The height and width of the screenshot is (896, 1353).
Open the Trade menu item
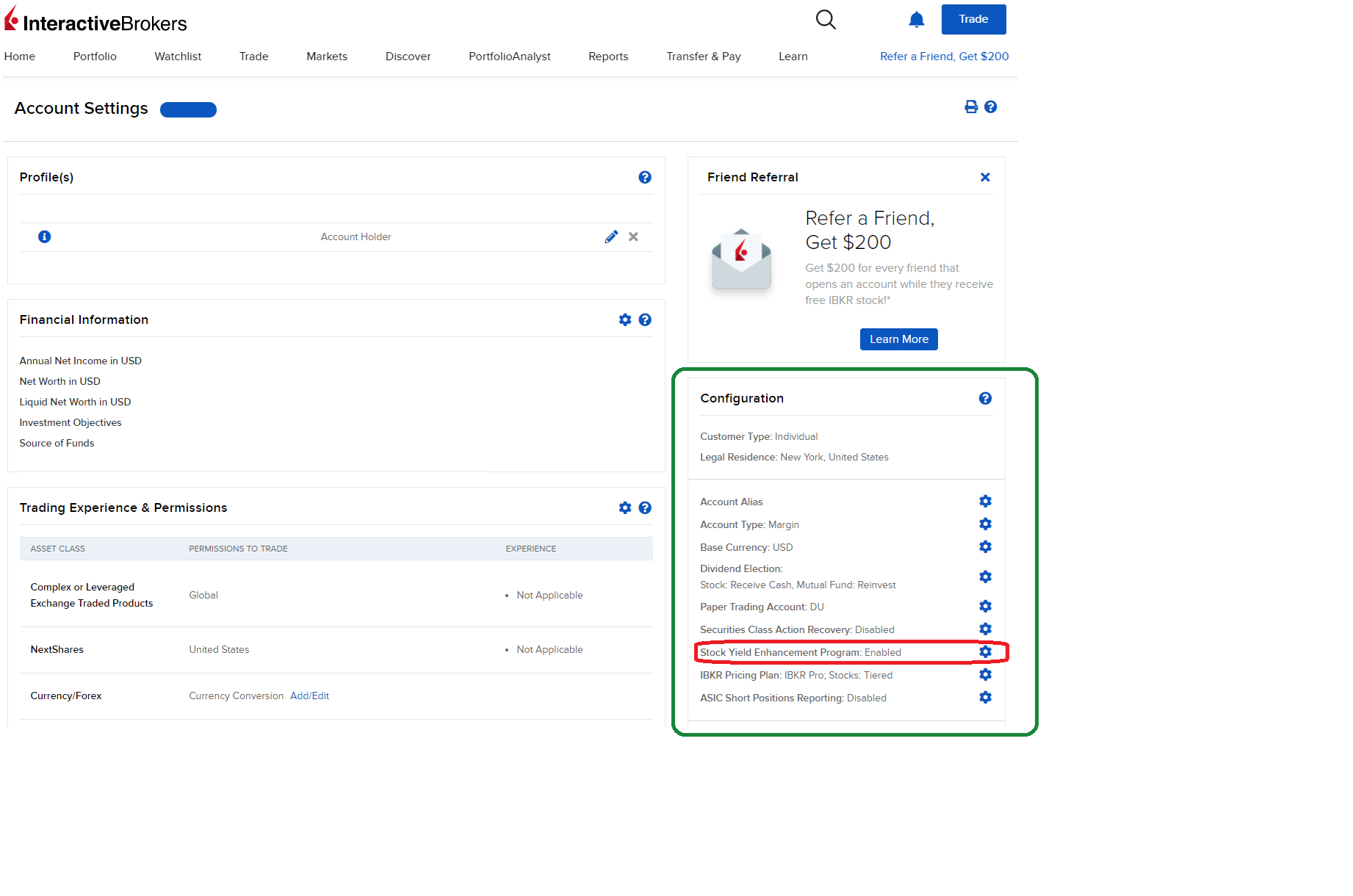coord(253,57)
